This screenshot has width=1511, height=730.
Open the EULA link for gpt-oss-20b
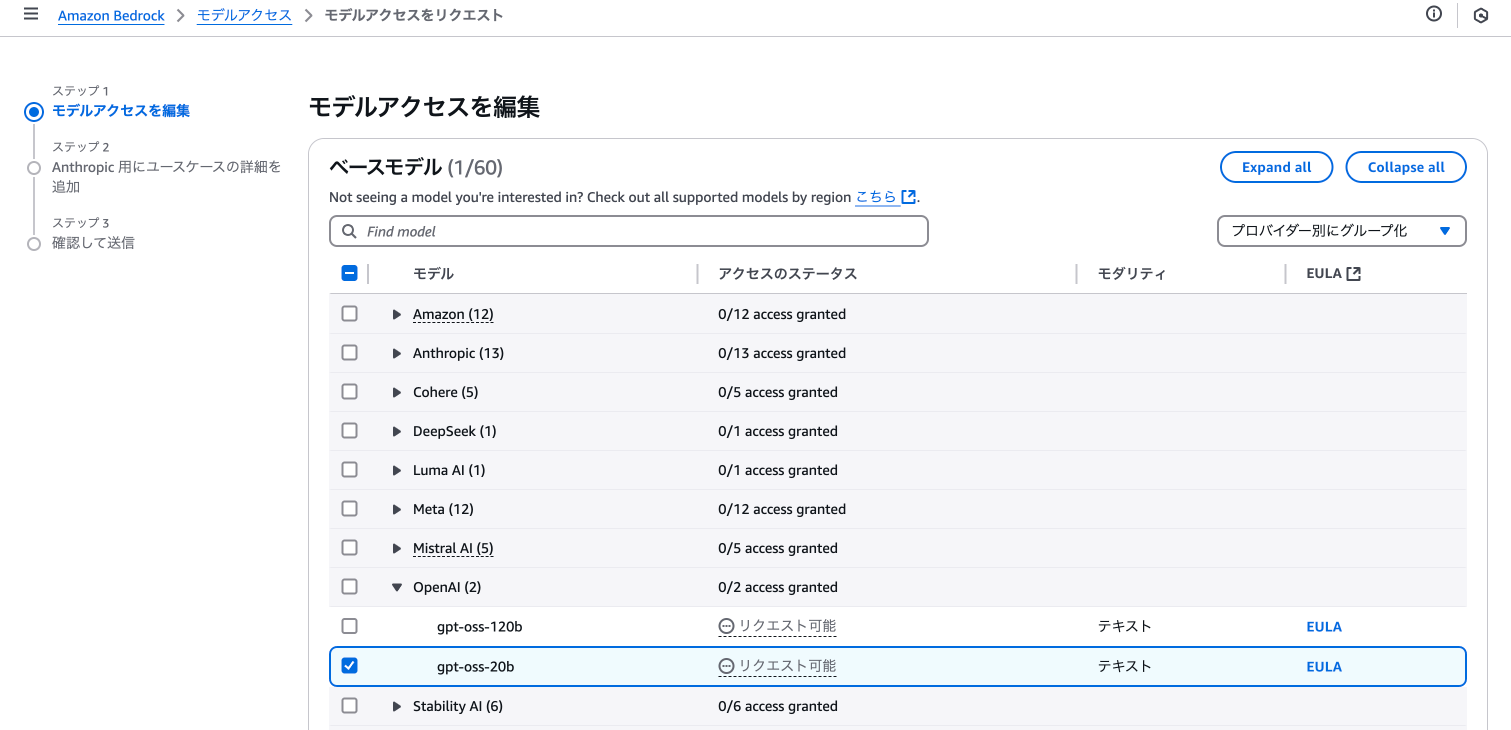point(1324,667)
